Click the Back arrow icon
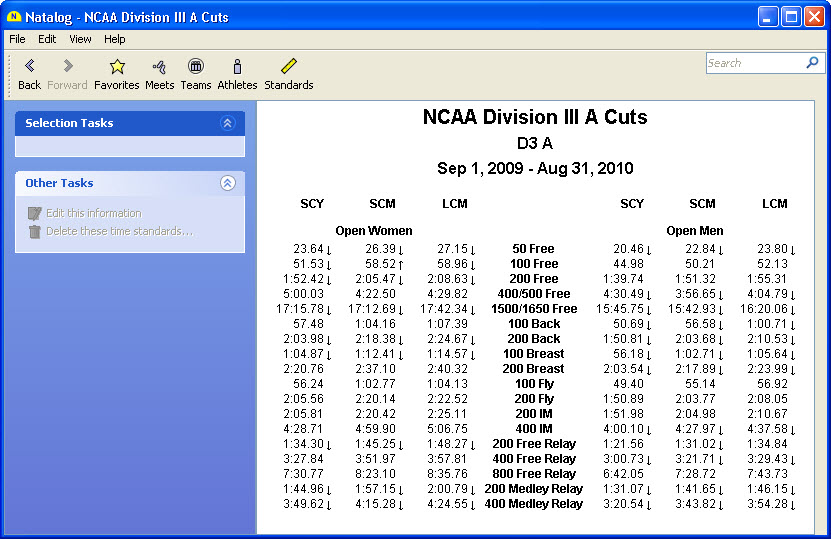Viewport: 831px width, 539px height. (29, 66)
